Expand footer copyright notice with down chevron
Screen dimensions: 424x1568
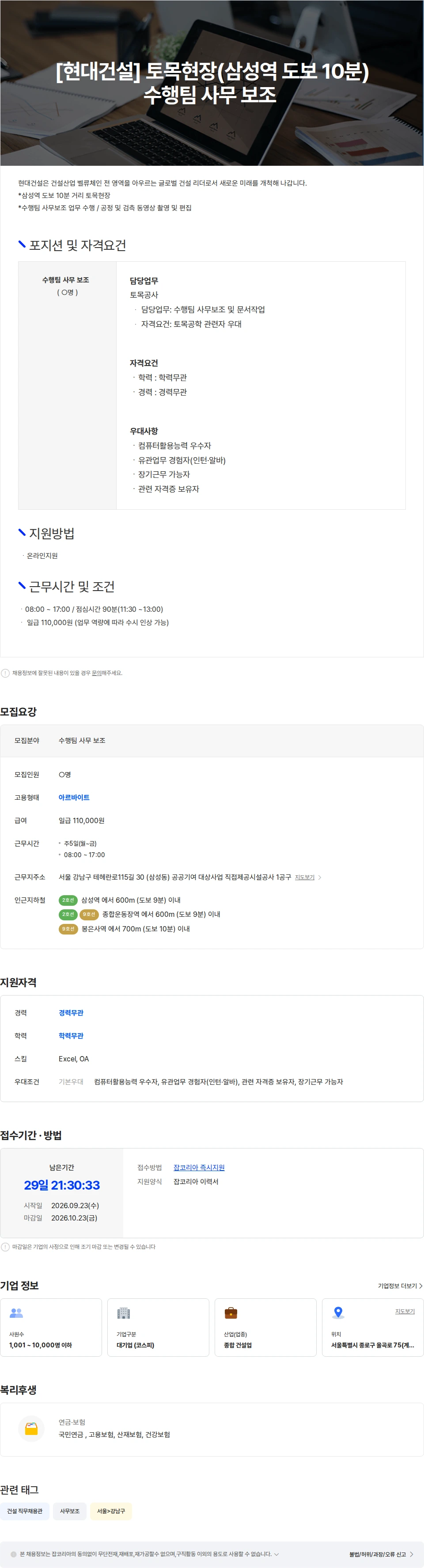tap(277, 1554)
